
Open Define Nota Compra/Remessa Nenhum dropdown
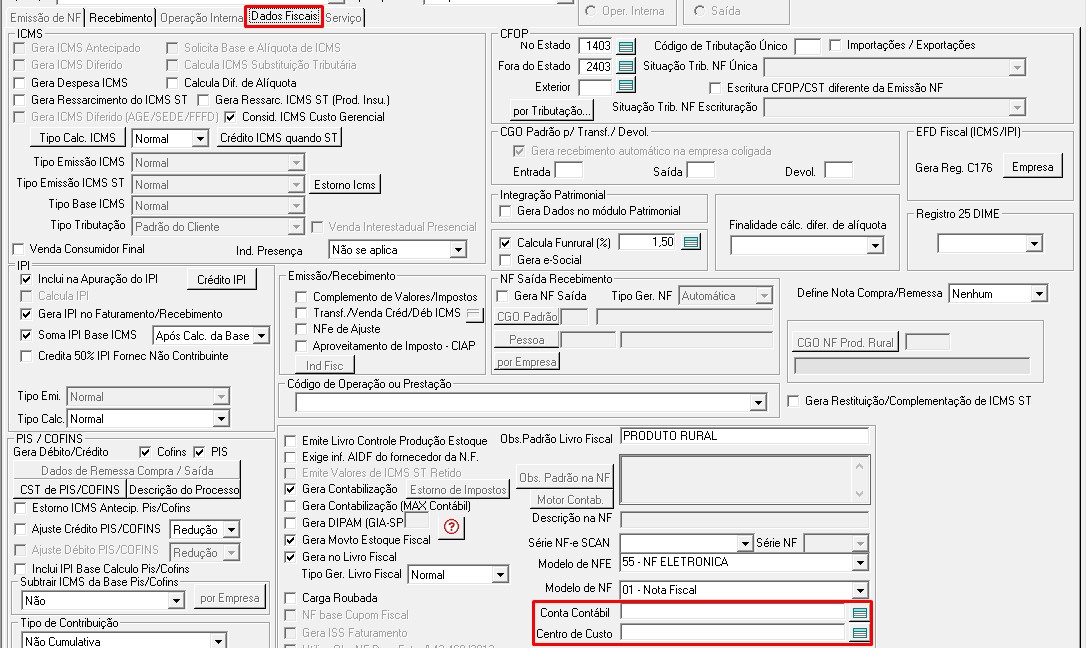click(x=1038, y=294)
